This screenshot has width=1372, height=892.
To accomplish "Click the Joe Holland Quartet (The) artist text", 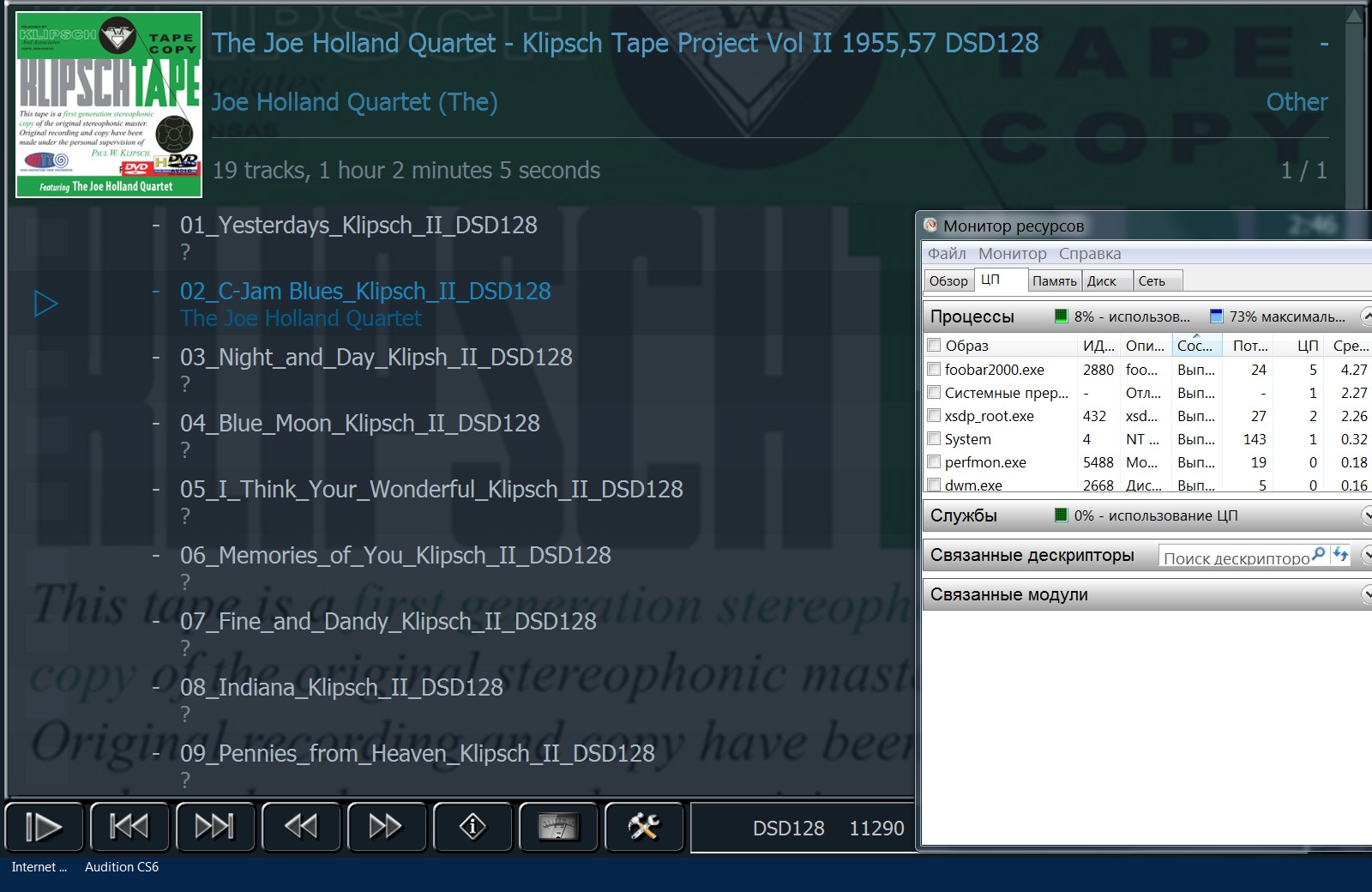I will click(355, 102).
